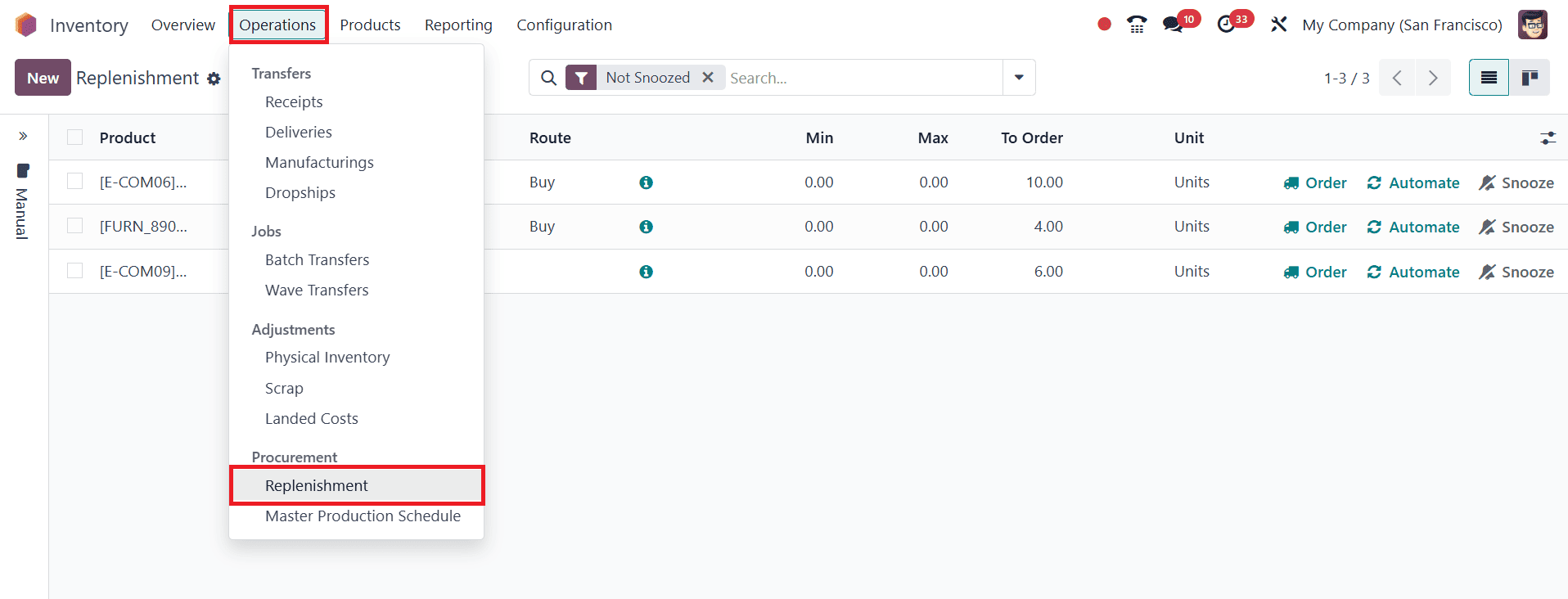Click the search magnifier icon
1568x599 pixels.
549,78
